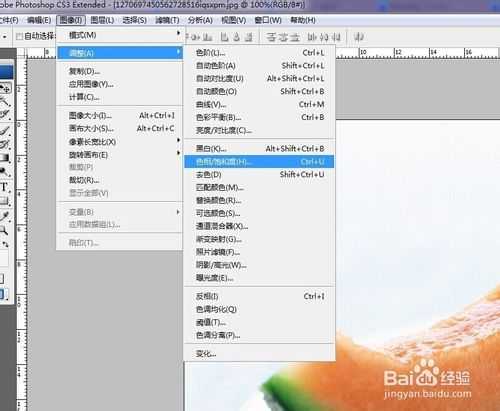The width and height of the screenshot is (500, 411).
Task: Choose 画布大小(S)... menu item
Action: point(120,128)
